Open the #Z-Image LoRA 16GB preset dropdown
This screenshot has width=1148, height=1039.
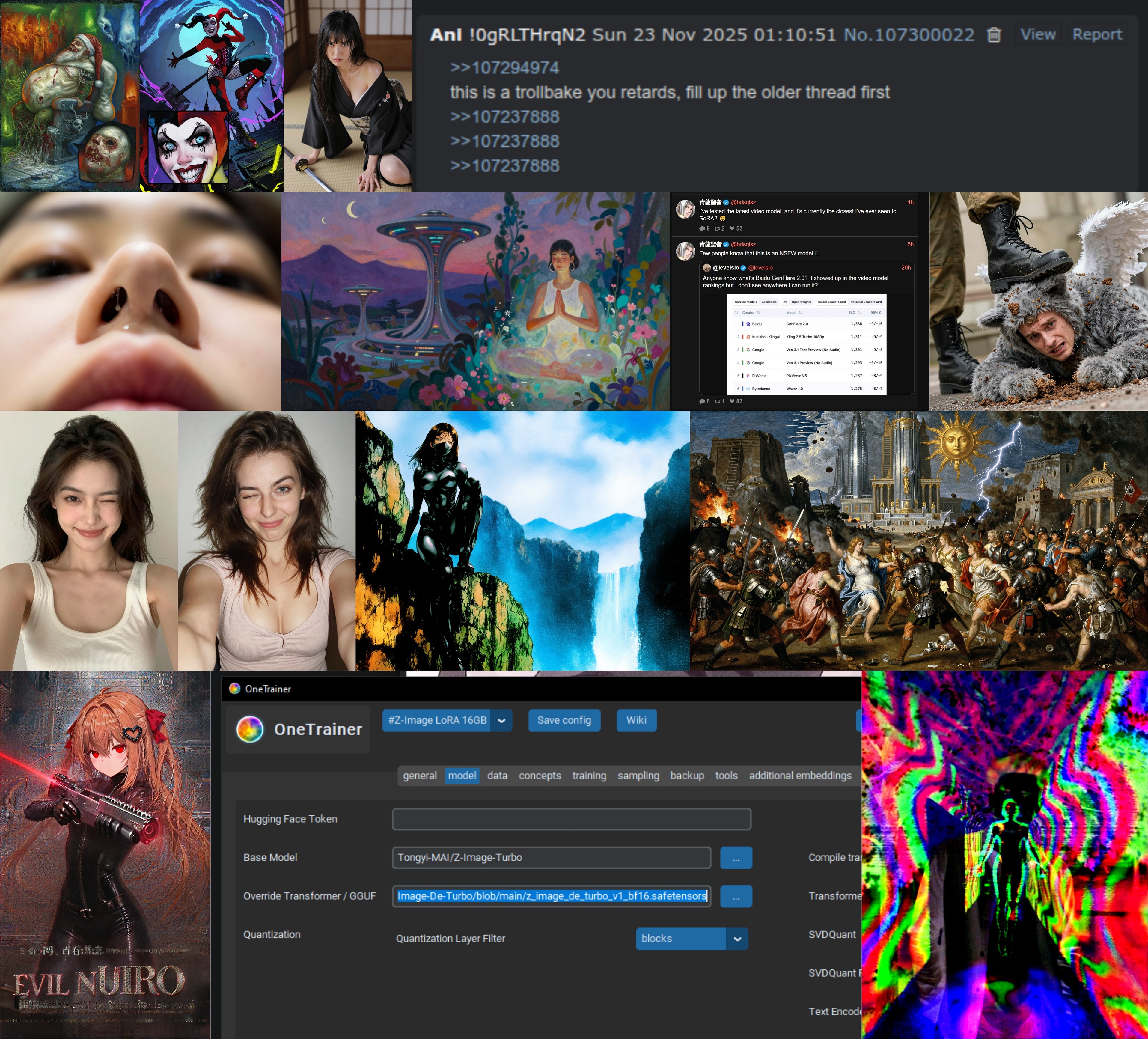(x=502, y=720)
